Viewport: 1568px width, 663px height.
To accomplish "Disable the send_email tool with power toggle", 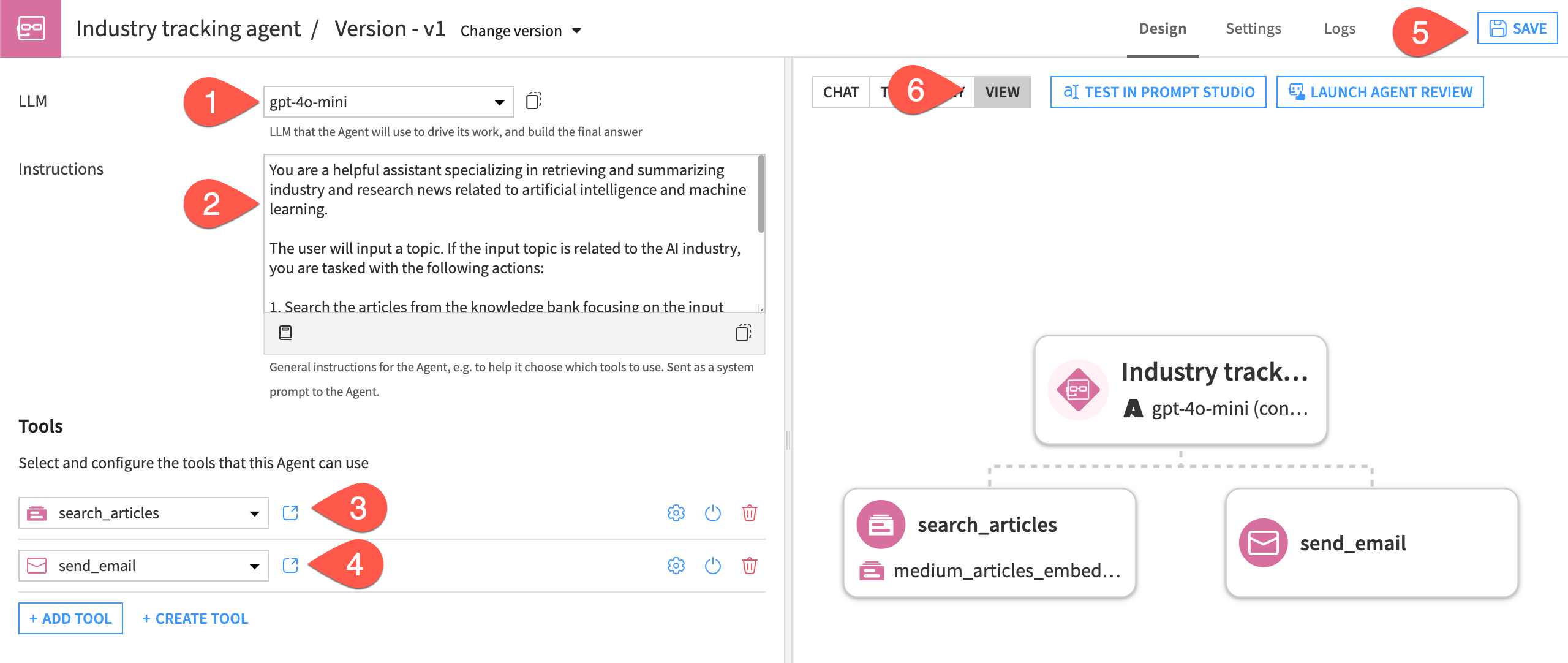I will pos(712,566).
